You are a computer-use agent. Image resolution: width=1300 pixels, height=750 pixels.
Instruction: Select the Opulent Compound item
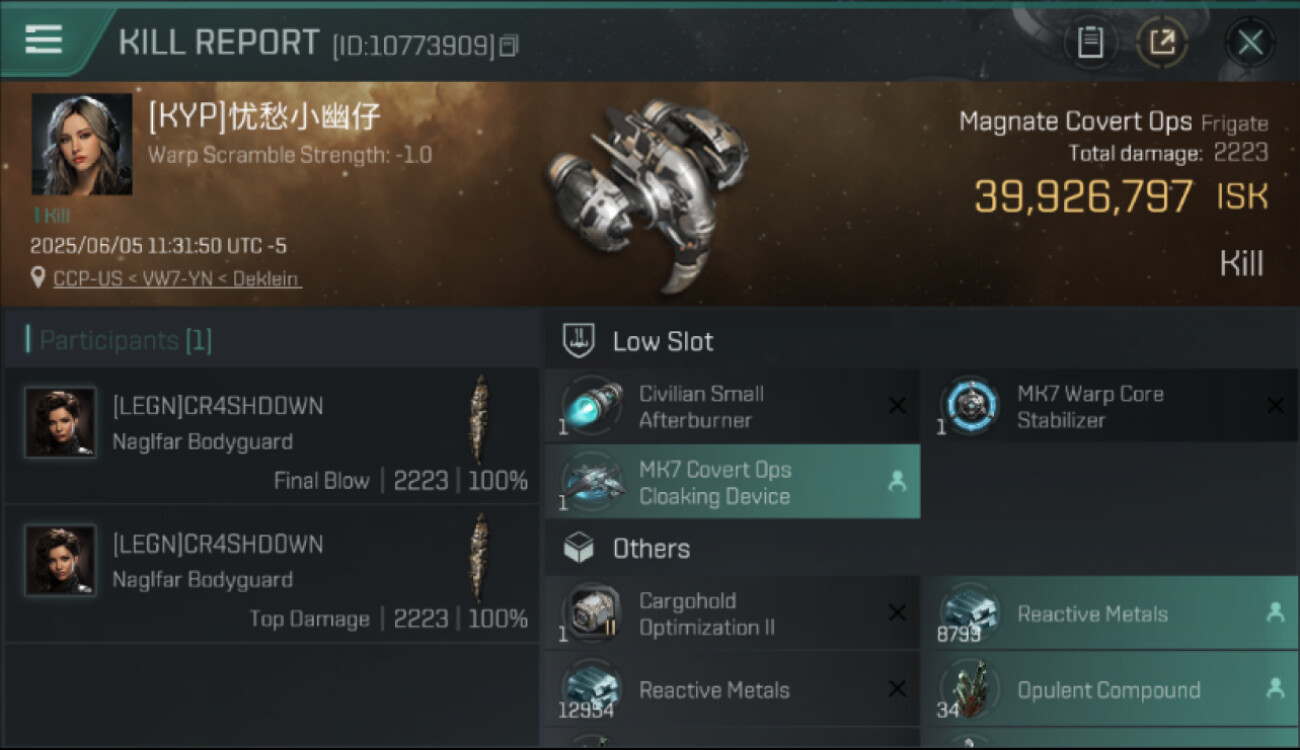click(1108, 690)
